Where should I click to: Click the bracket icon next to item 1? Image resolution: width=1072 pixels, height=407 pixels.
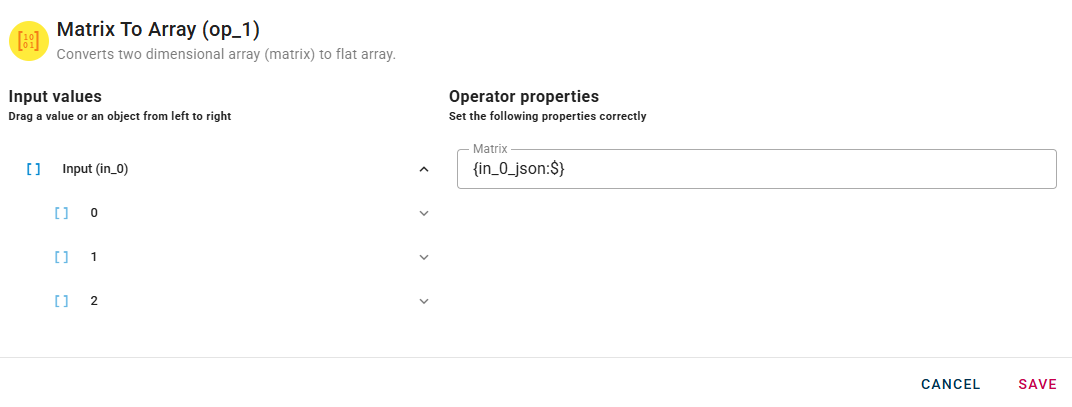click(61, 257)
